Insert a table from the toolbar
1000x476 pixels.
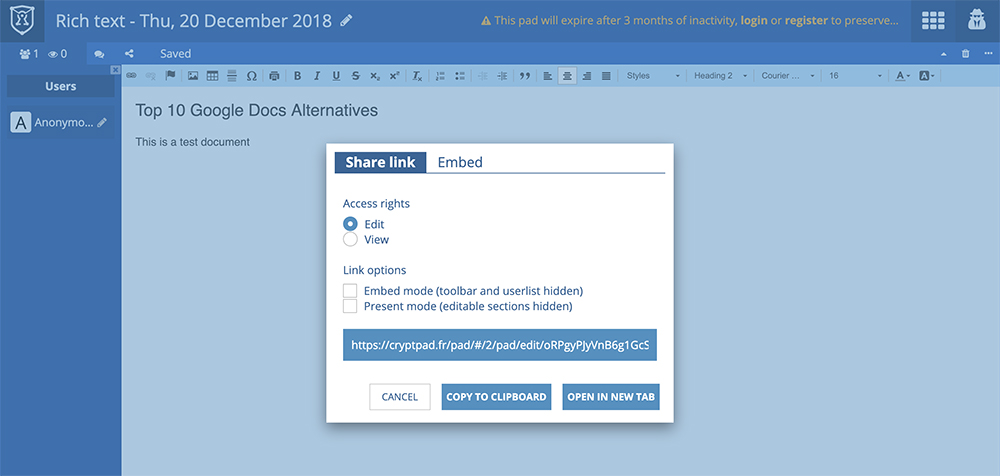click(212, 75)
